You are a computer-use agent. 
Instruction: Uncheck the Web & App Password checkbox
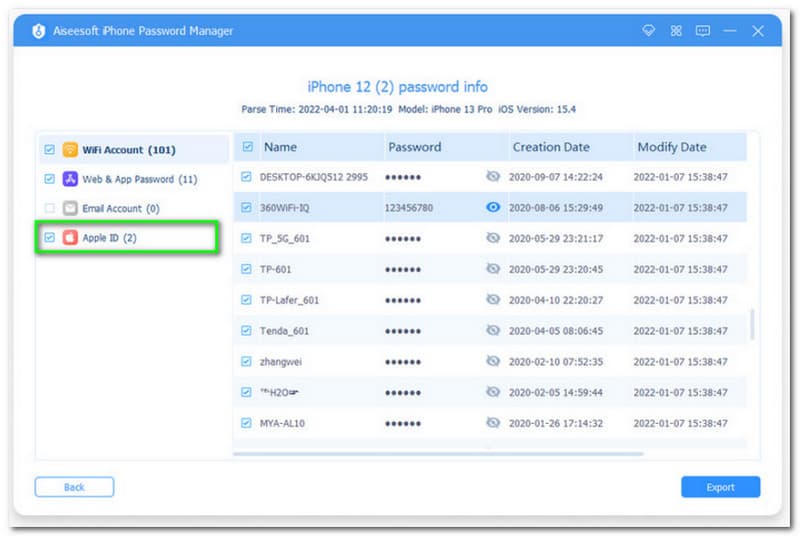pos(49,179)
